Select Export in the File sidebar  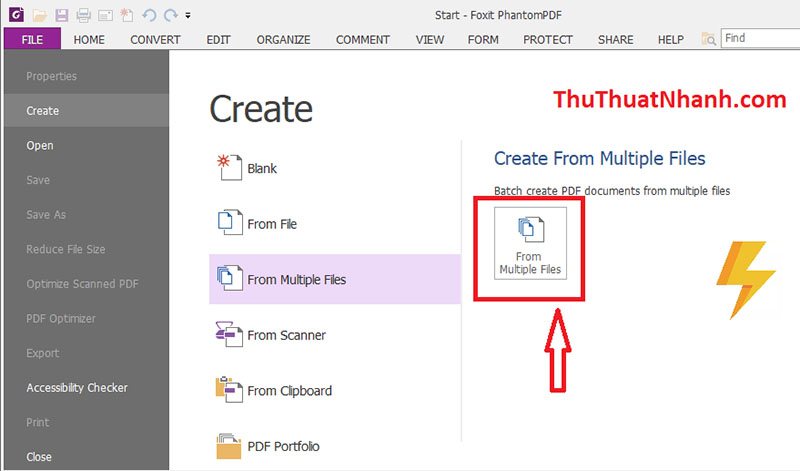coord(86,353)
